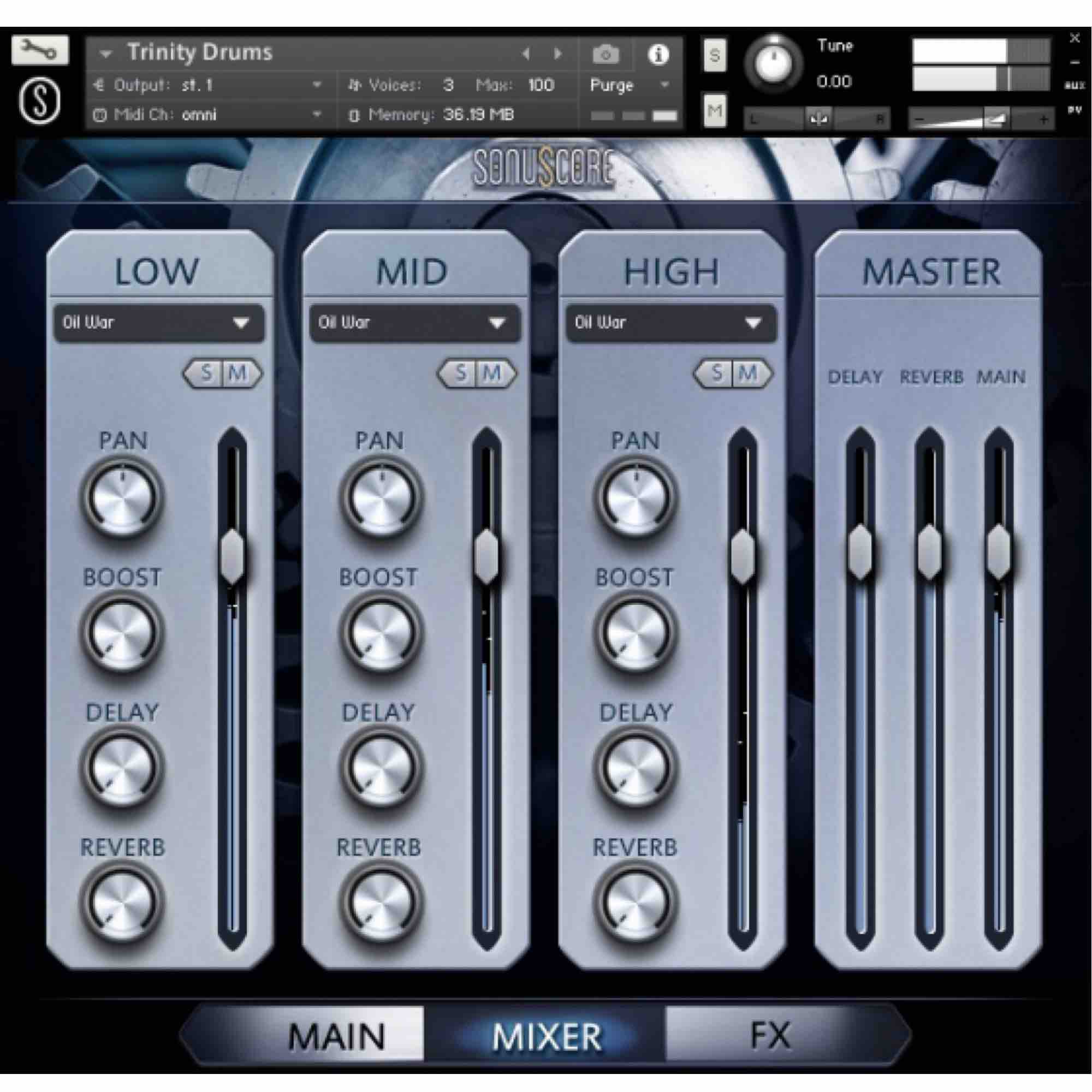The height and width of the screenshot is (1092, 1092).
Task: Mute the MID channel
Action: (x=496, y=373)
